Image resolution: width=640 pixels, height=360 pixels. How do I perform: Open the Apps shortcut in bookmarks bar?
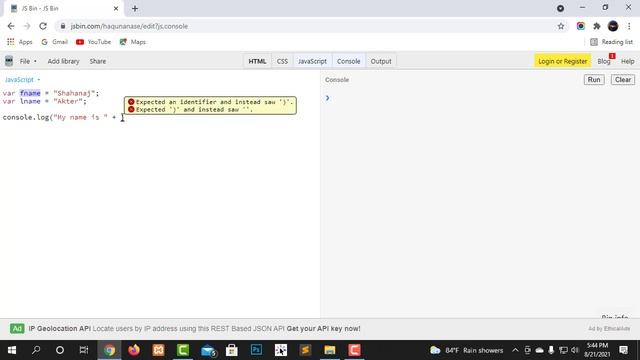[x=19, y=42]
